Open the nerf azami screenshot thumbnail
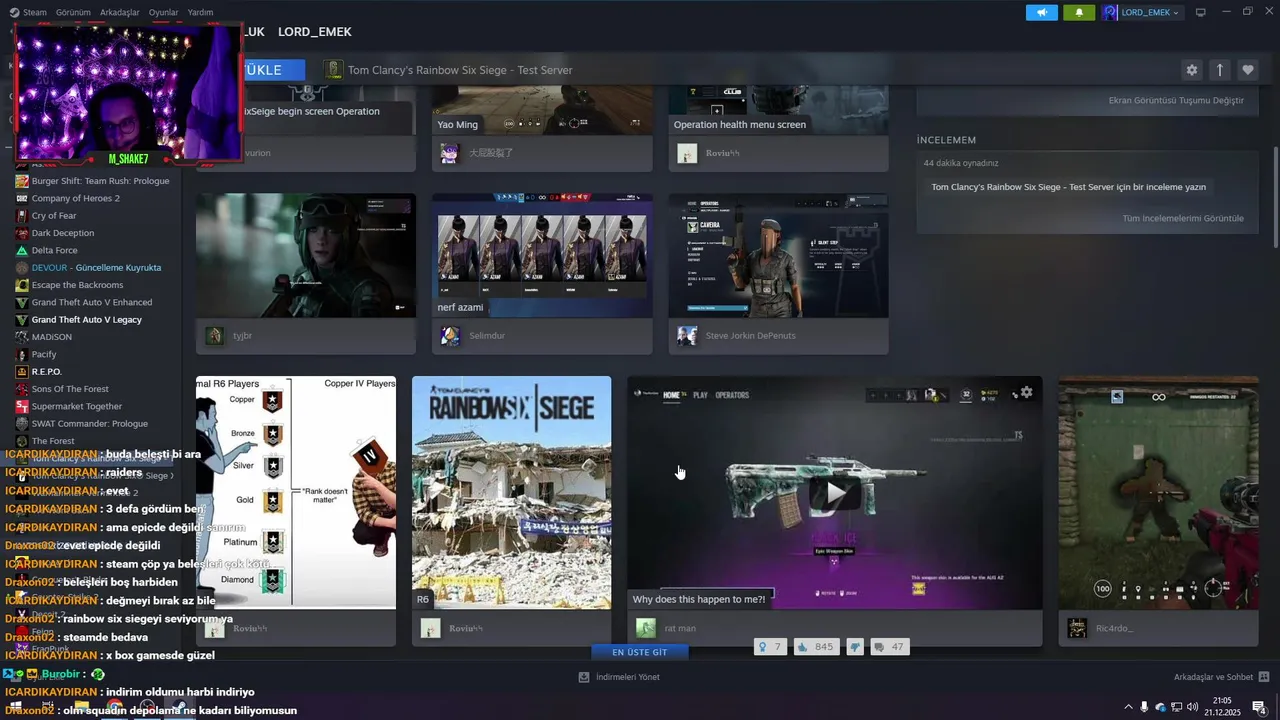 (x=542, y=256)
